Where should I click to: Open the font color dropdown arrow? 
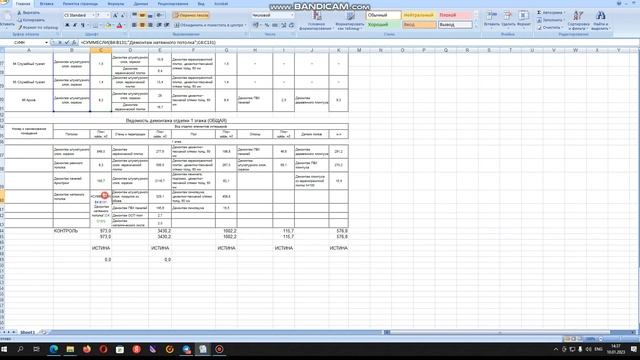(124, 25)
